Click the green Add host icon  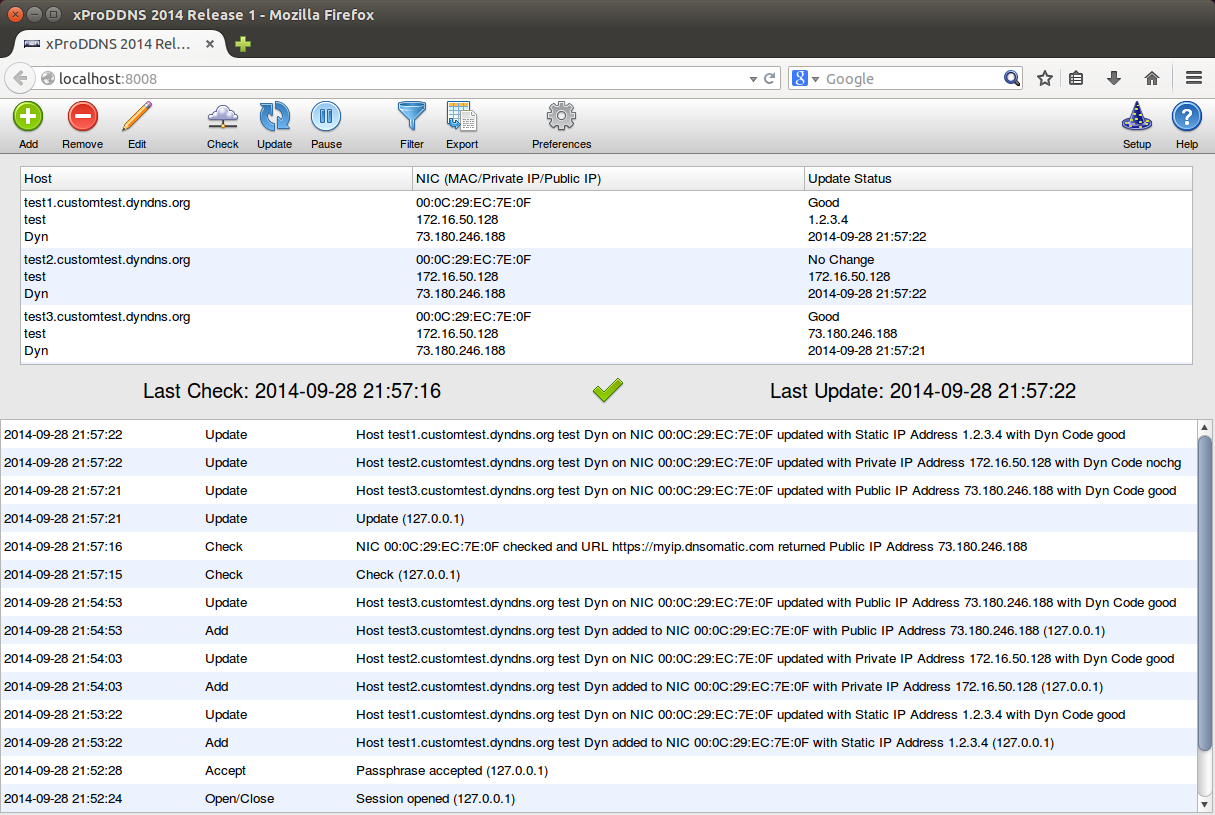pyautogui.click(x=28, y=117)
